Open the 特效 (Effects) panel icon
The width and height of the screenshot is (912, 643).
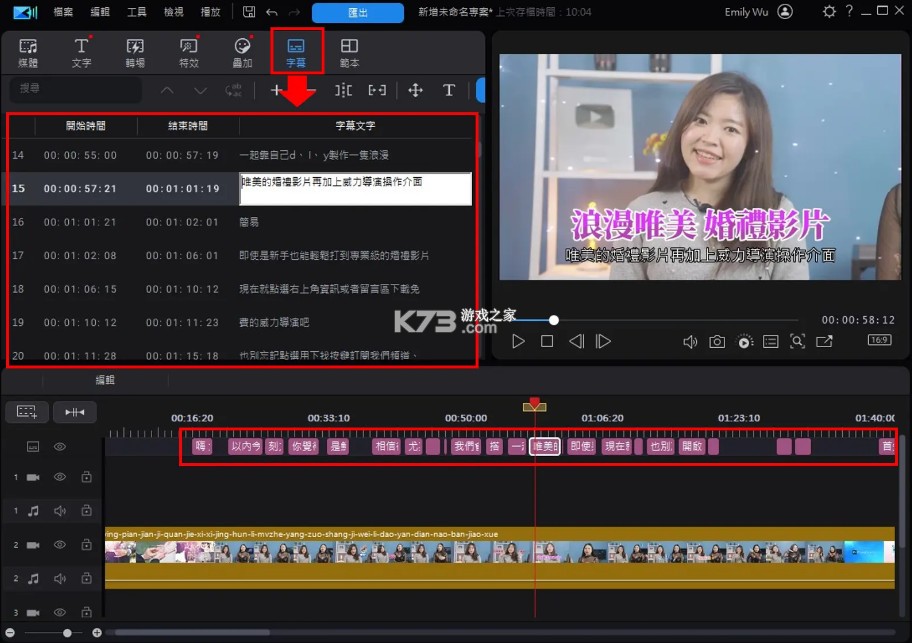[190, 50]
